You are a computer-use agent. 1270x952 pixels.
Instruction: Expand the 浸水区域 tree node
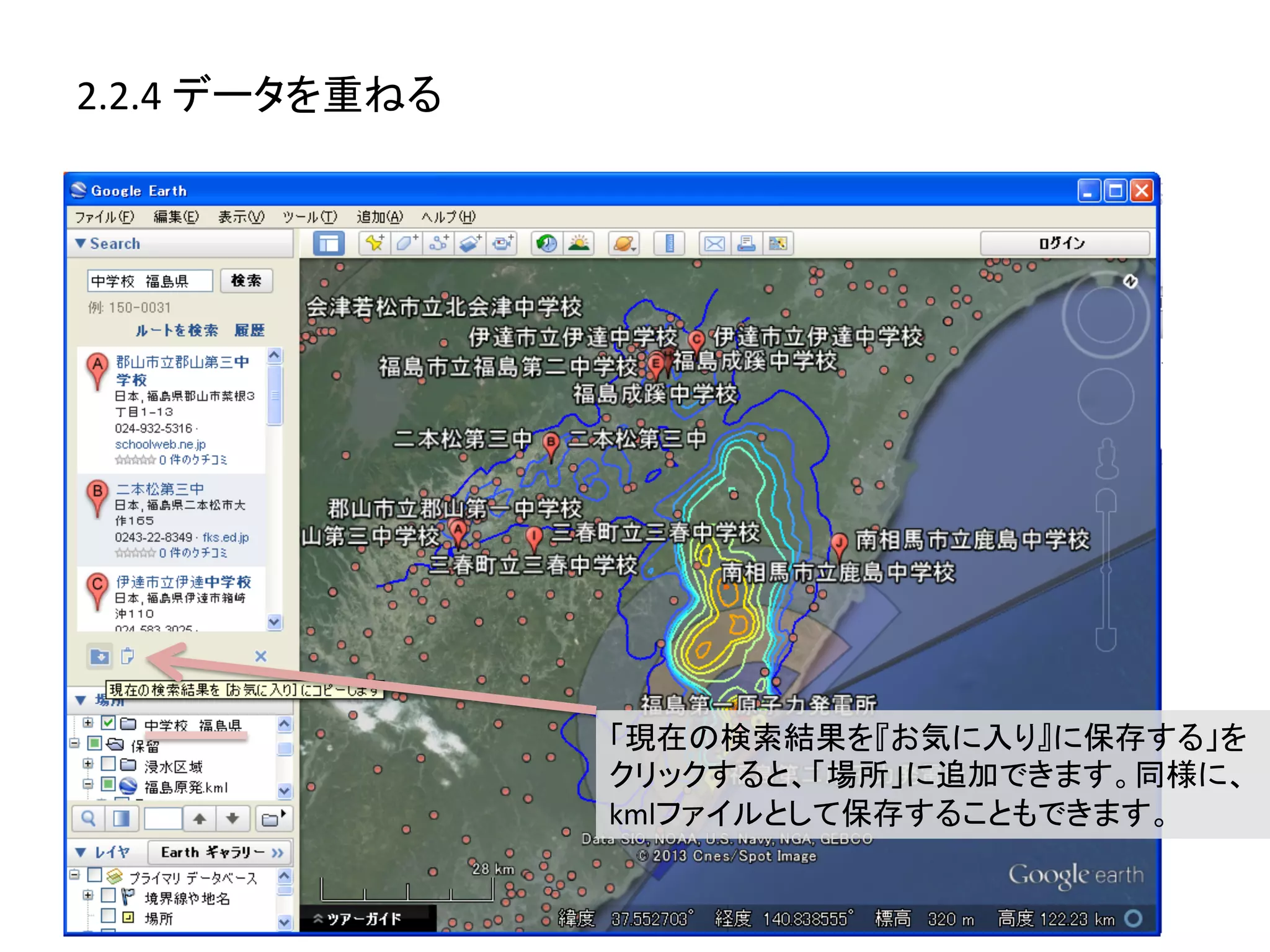pos(87,764)
